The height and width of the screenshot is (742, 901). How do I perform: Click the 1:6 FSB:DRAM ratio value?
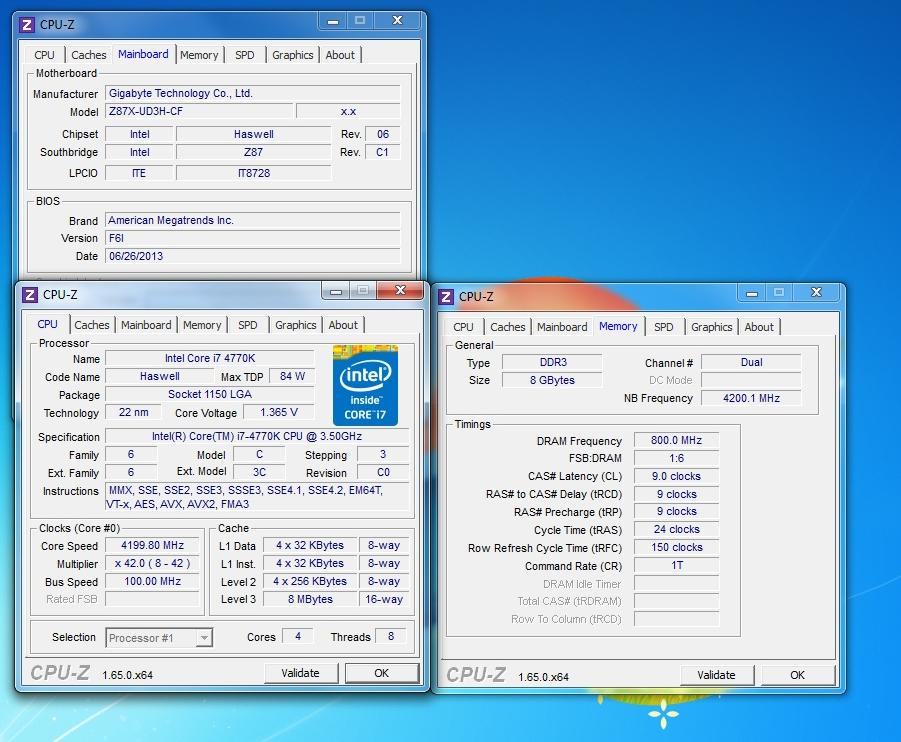click(x=676, y=458)
